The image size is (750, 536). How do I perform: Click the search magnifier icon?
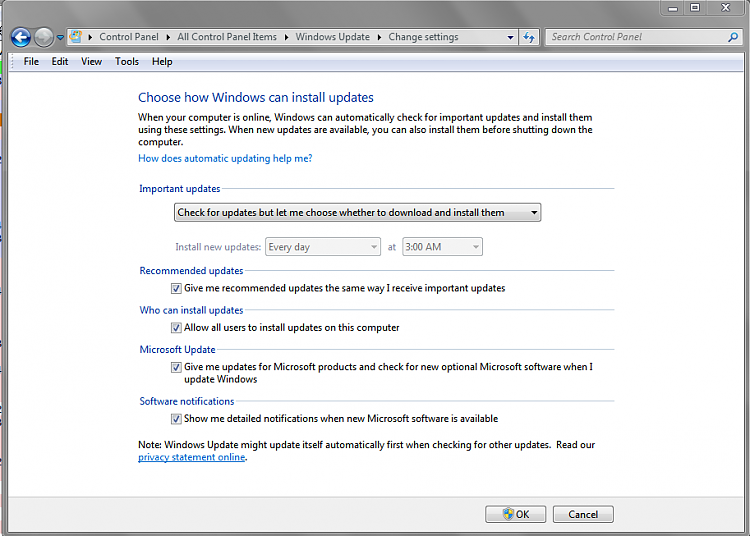(733, 37)
